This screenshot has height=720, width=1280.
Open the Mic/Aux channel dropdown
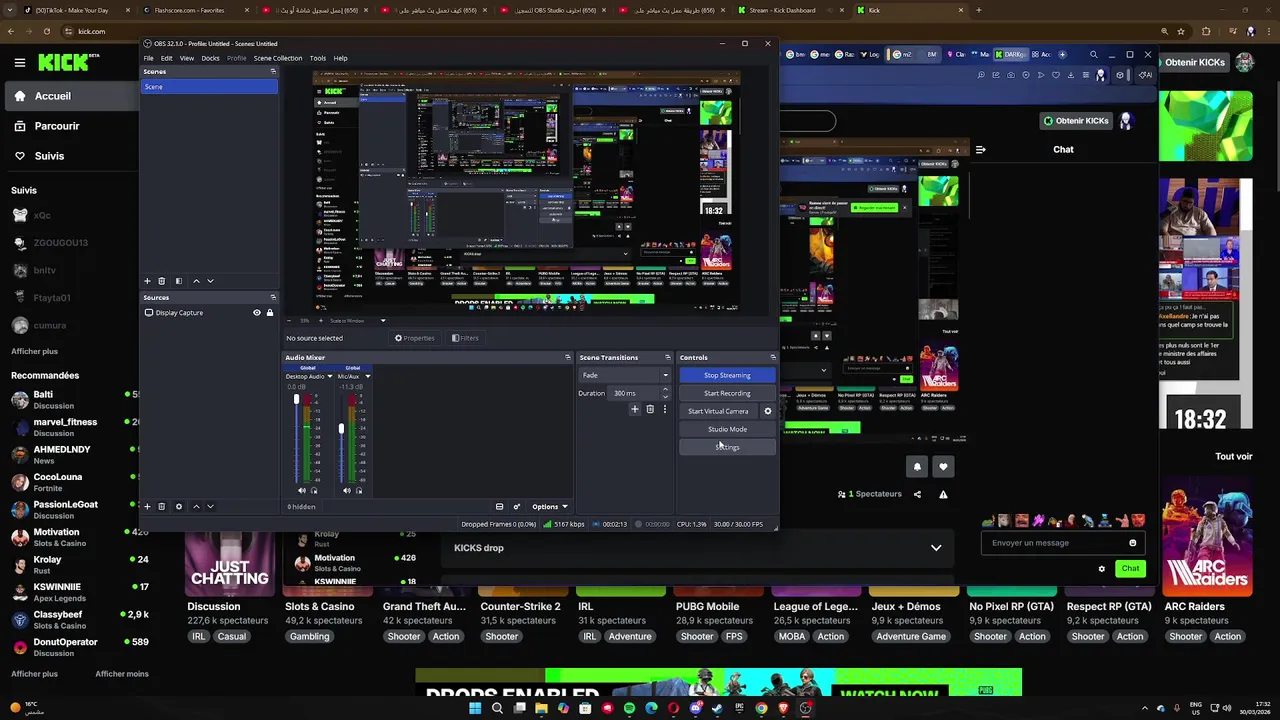(x=367, y=376)
